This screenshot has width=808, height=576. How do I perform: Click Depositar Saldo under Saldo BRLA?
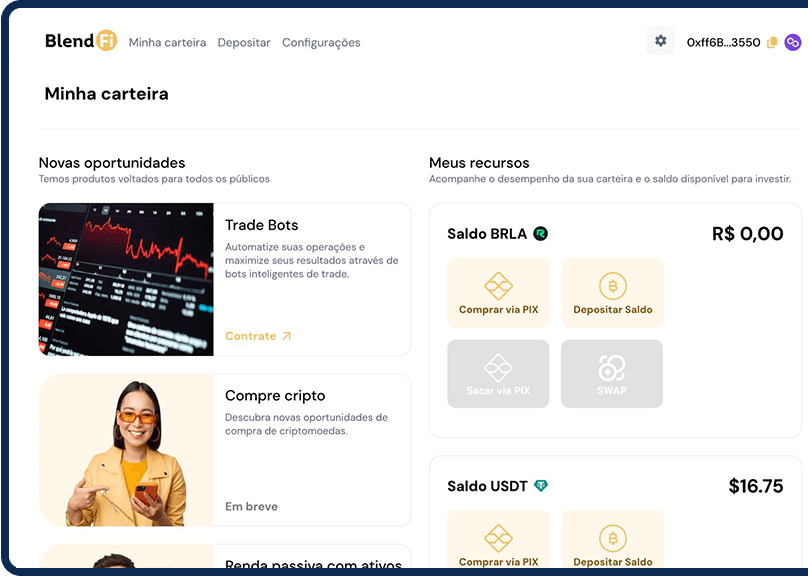pyautogui.click(x=613, y=293)
